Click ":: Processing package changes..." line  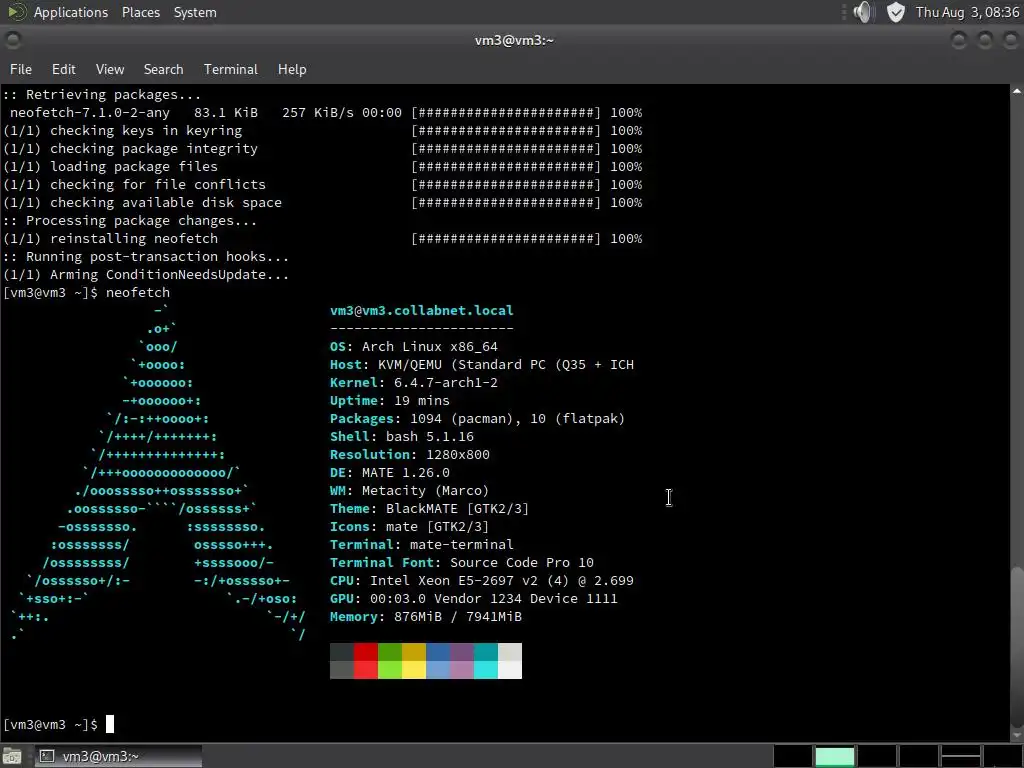[x=131, y=221]
